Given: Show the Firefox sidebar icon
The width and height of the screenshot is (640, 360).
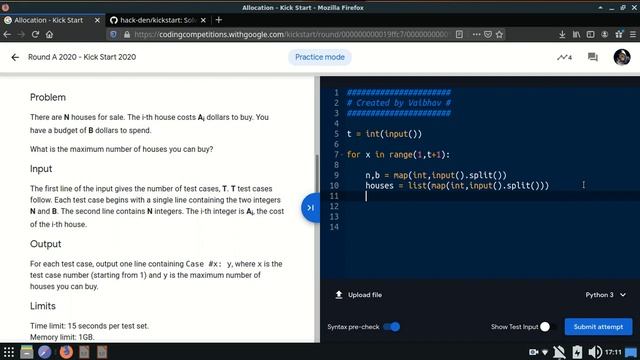Looking at the screenshot, I should 590,34.
